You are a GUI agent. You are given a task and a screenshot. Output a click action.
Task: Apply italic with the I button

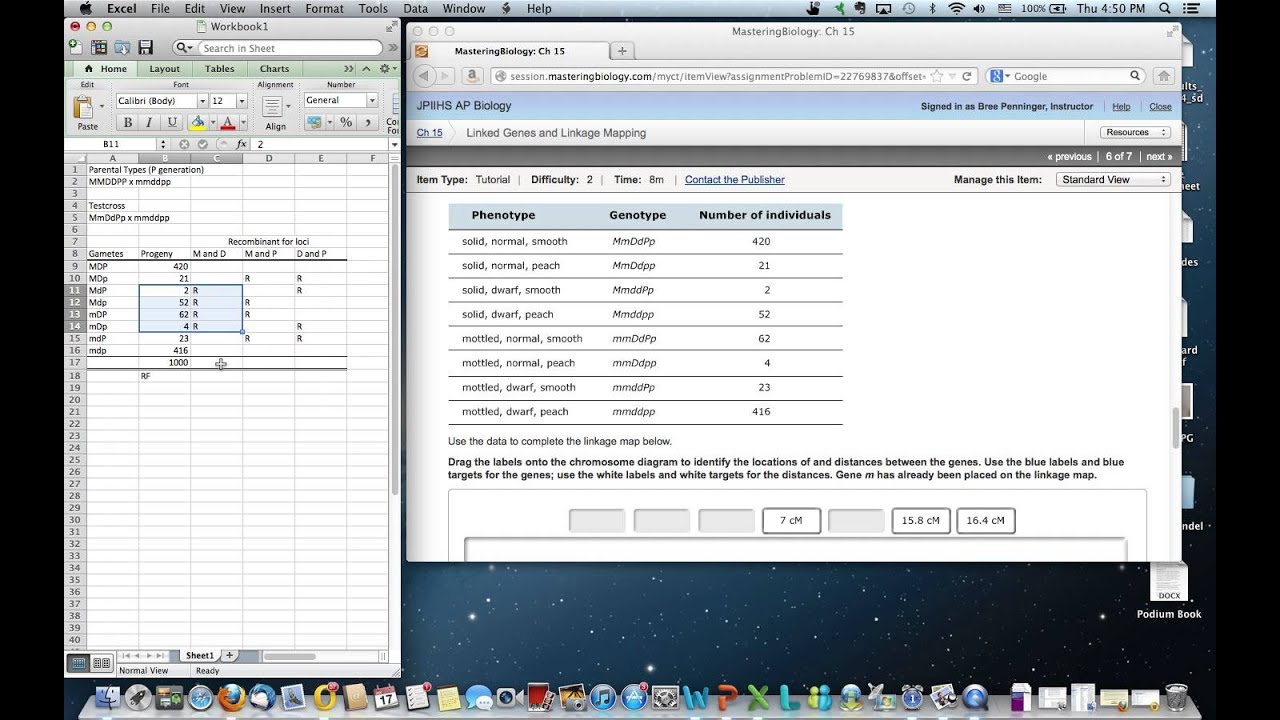point(150,123)
